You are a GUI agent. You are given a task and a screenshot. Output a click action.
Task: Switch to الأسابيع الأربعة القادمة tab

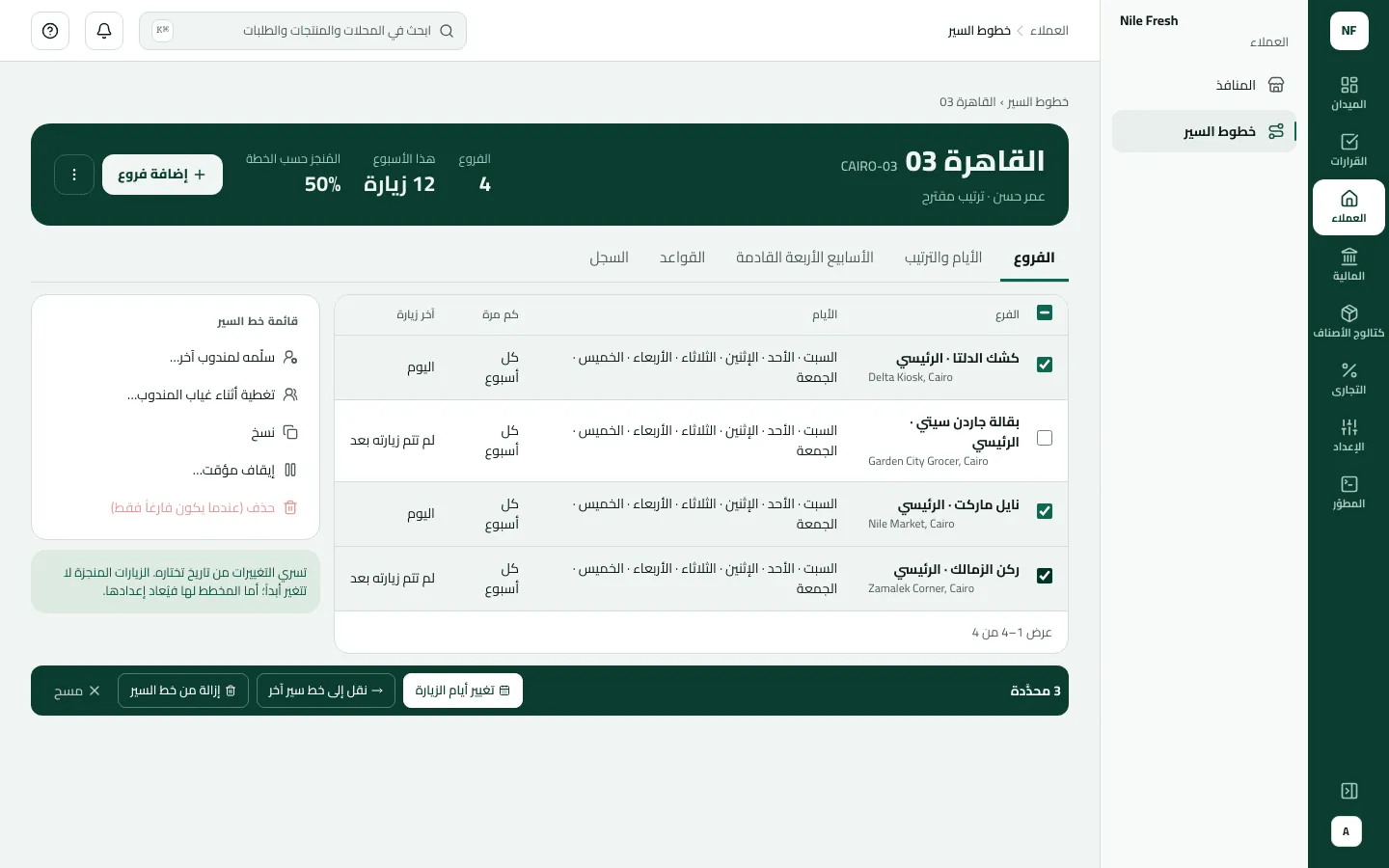(x=804, y=258)
